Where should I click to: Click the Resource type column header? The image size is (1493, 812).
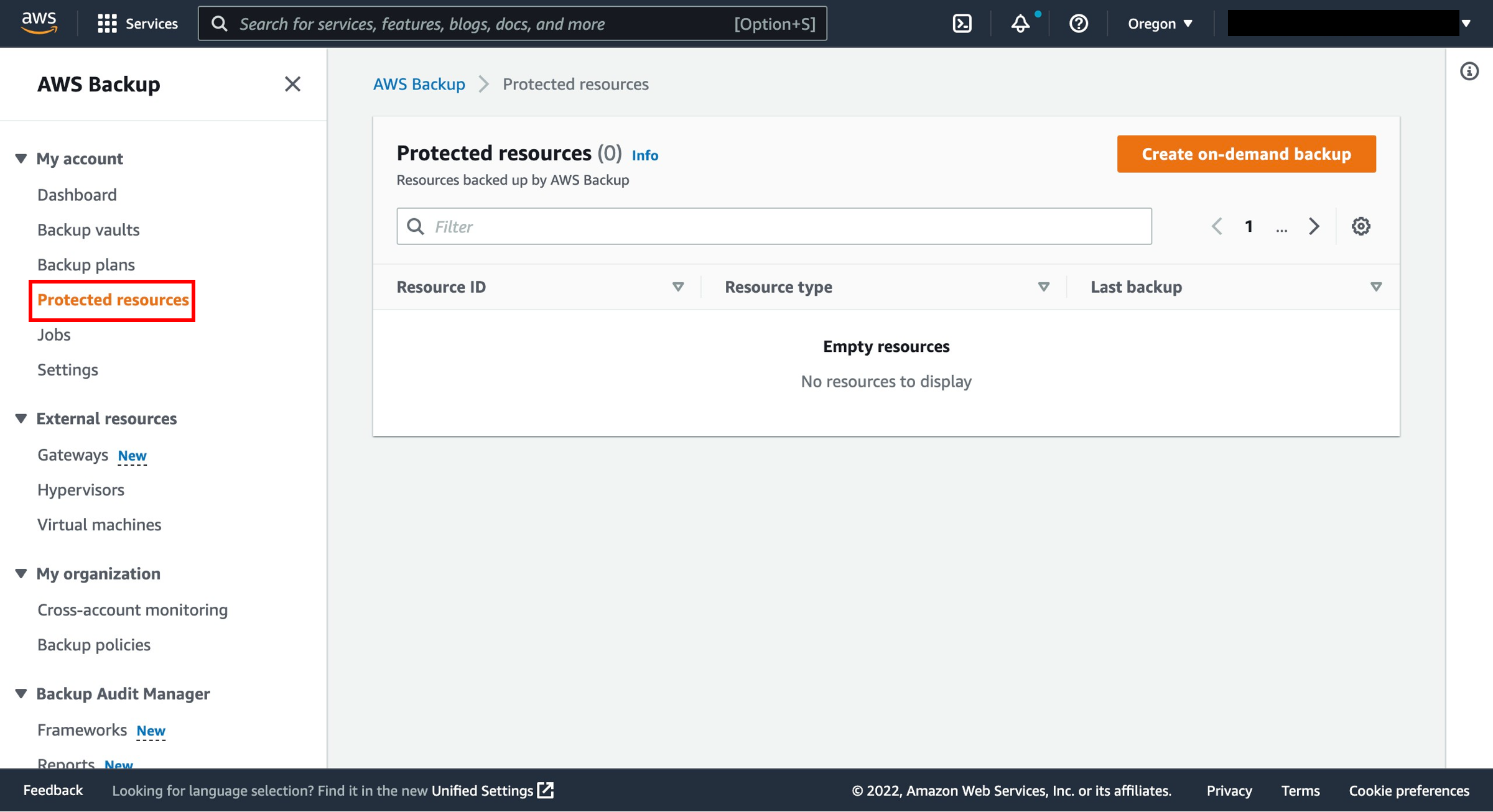point(778,287)
